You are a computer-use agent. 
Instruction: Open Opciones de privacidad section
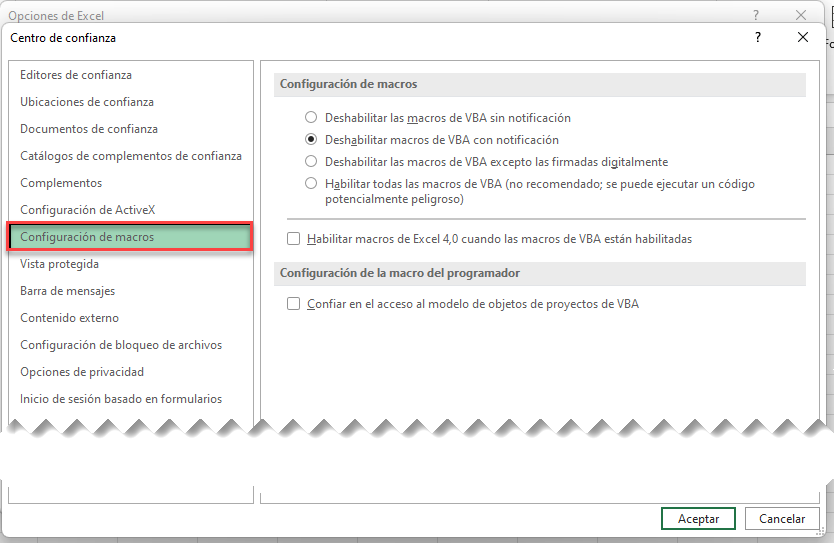point(130,372)
